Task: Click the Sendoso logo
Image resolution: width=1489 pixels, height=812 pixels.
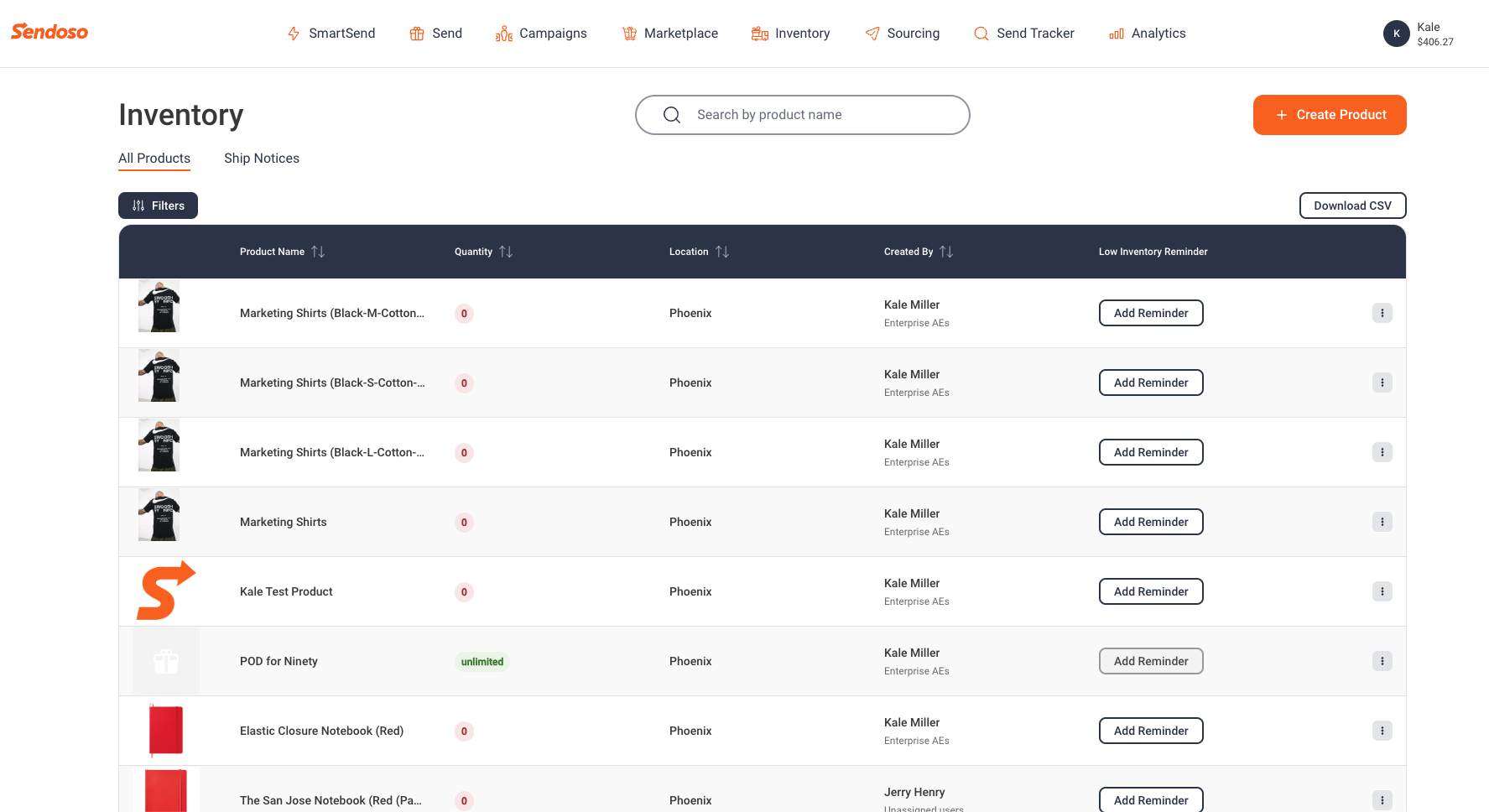Action: tap(49, 32)
